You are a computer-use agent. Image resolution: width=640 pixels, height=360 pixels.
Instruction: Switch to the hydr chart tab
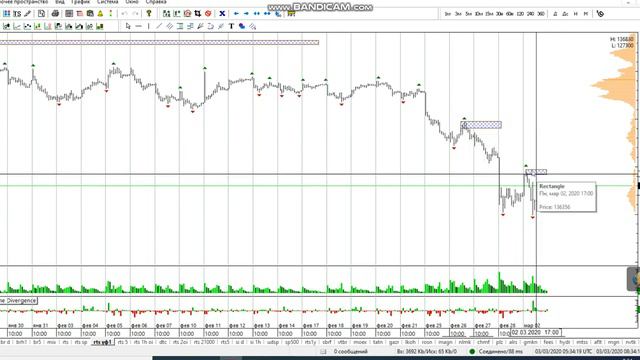(x=564, y=342)
